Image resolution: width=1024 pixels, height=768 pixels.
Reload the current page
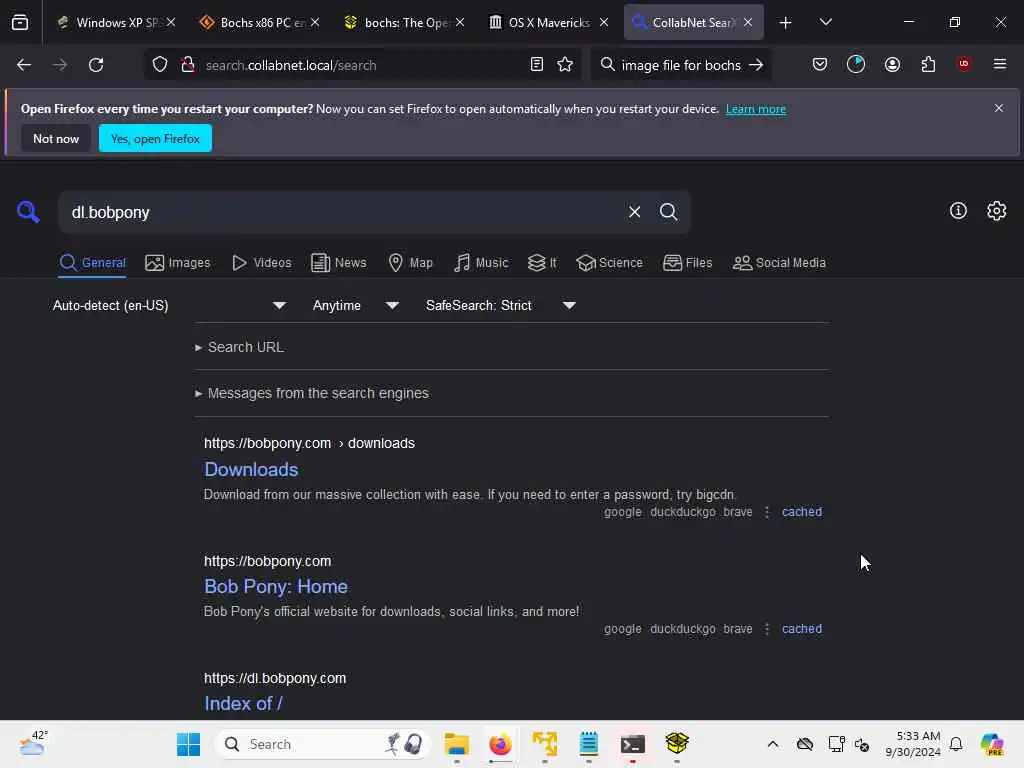point(96,65)
